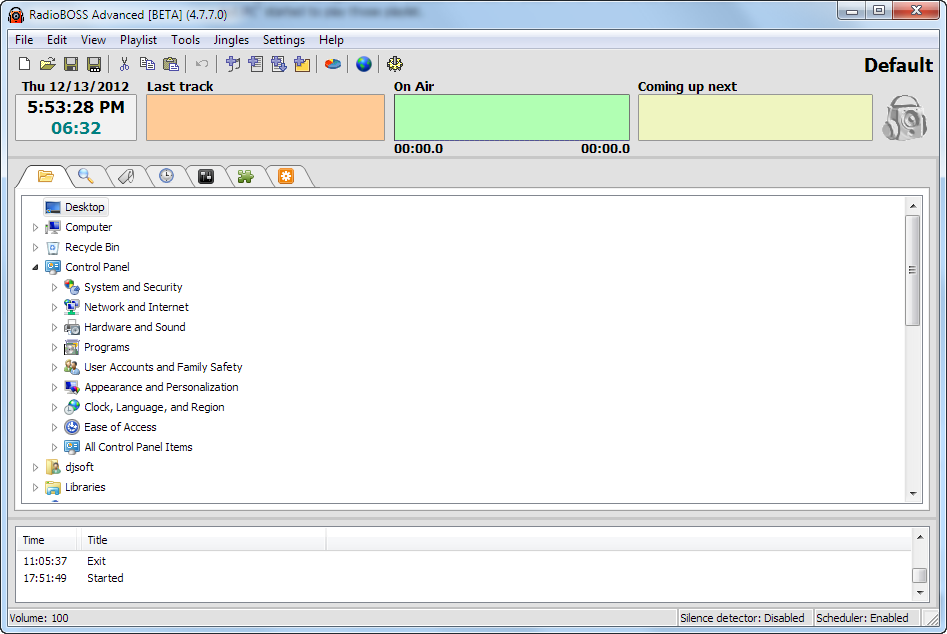This screenshot has width=947, height=634.
Task: Select the 17:51:49 Started log entry
Action: (464, 578)
